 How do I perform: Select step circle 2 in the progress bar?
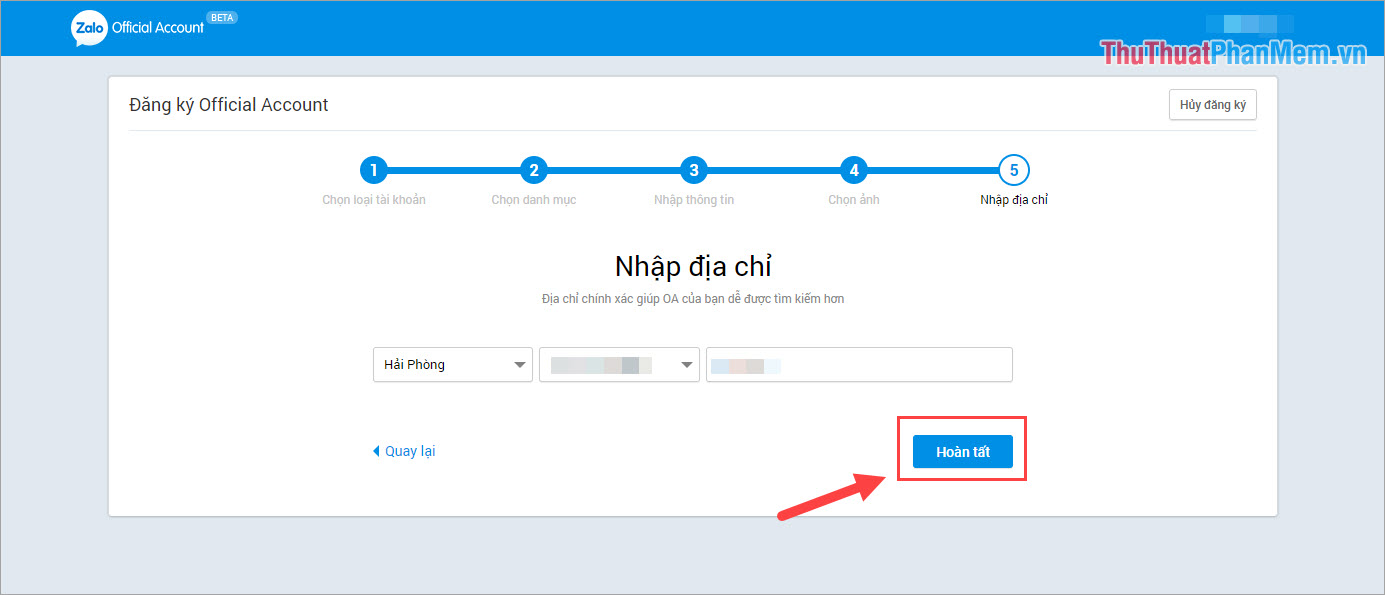[x=533, y=170]
